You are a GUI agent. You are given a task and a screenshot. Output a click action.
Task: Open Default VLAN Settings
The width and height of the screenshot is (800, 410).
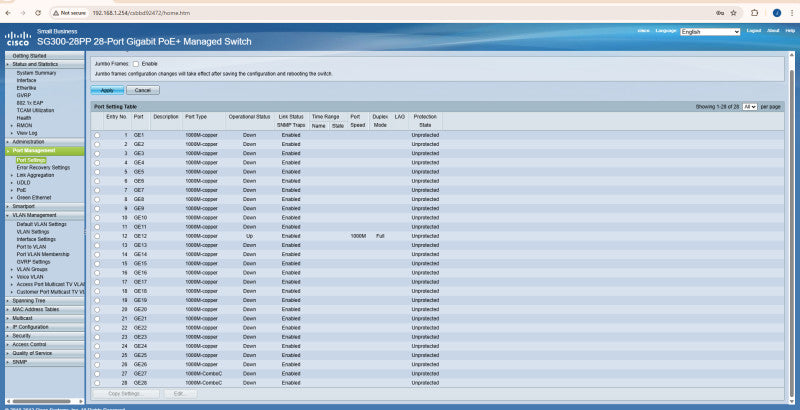pyautogui.click(x=41, y=224)
